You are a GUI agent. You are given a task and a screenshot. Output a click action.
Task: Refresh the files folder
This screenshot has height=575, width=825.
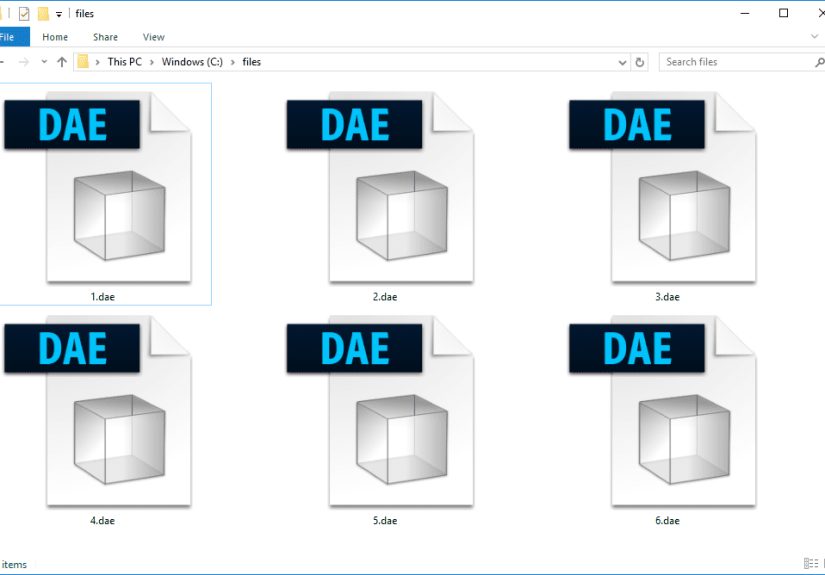[639, 62]
